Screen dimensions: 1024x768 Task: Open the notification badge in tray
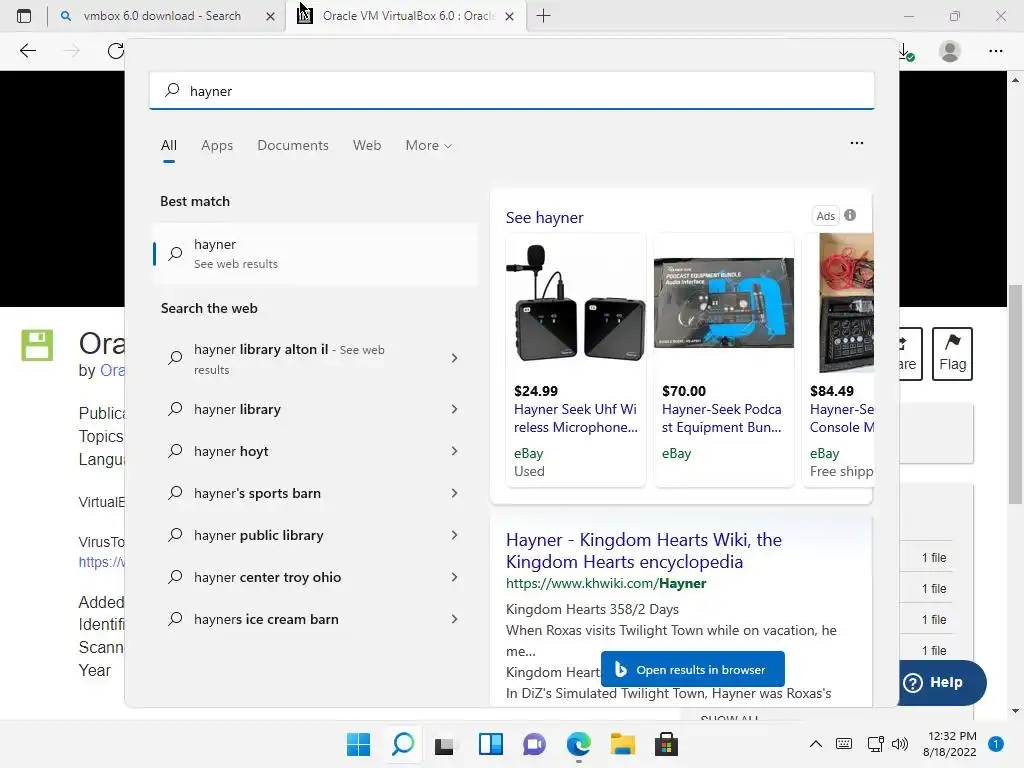click(996, 744)
